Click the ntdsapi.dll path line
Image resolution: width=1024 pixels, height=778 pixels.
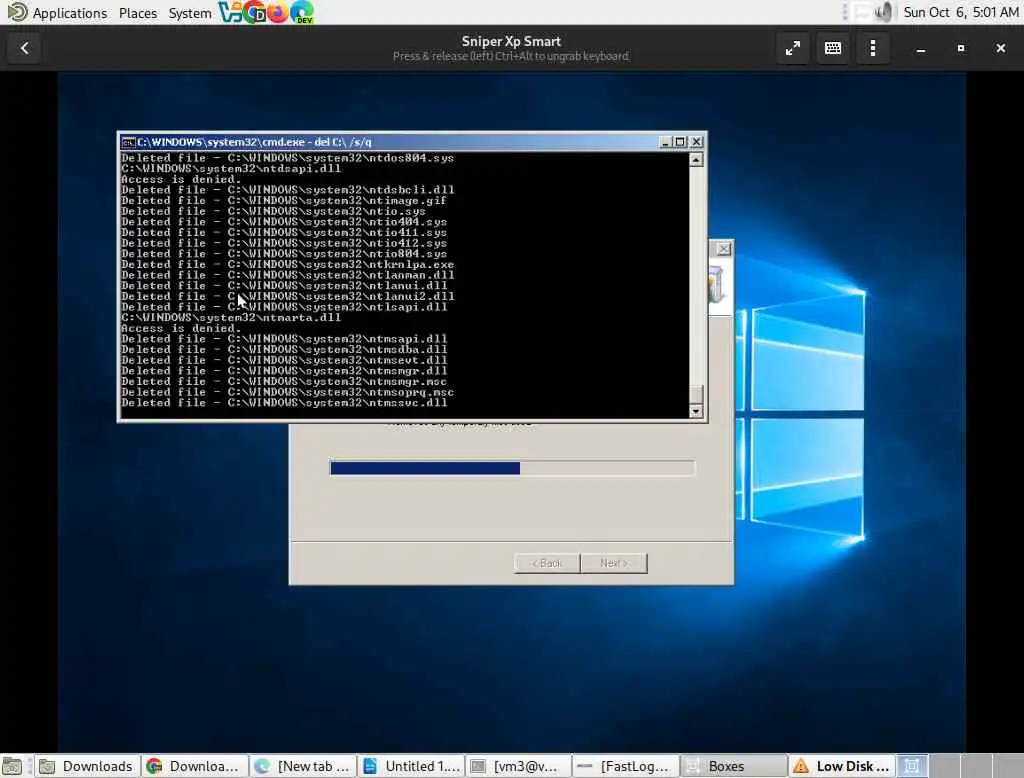231,169
